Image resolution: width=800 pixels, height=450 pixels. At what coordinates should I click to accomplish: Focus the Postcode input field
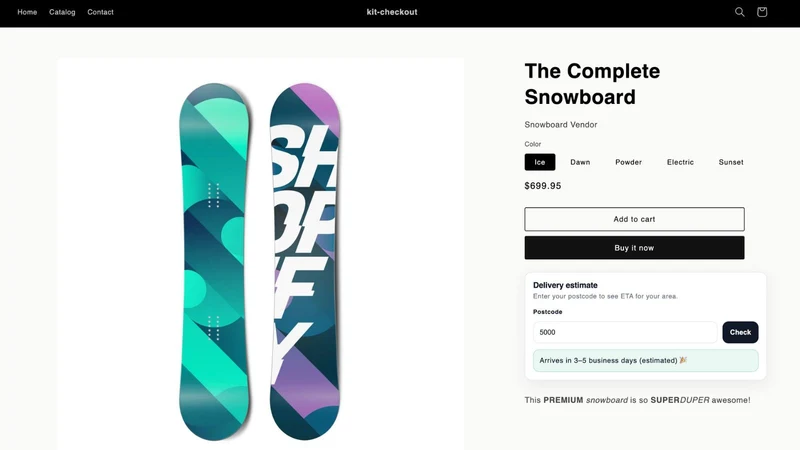(625, 332)
